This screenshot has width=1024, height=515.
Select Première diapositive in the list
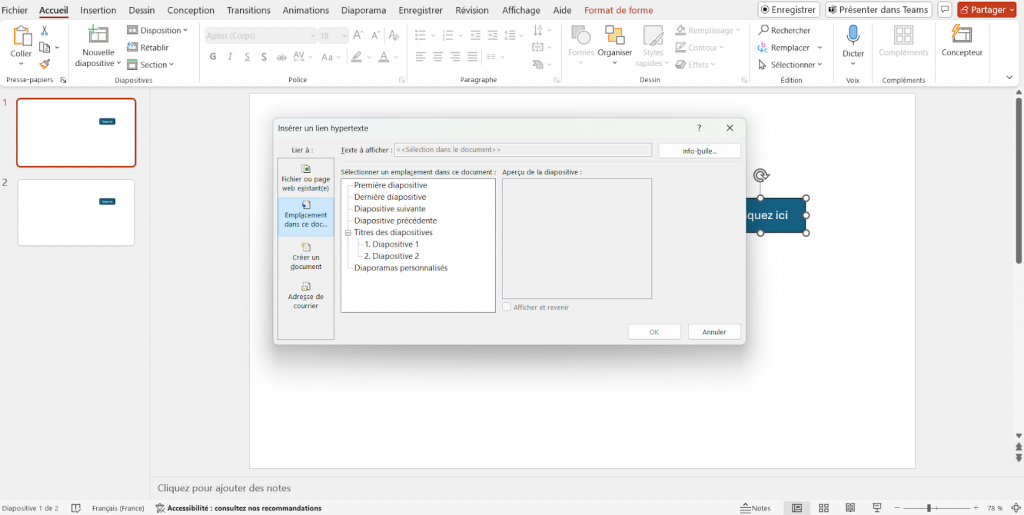(391, 185)
